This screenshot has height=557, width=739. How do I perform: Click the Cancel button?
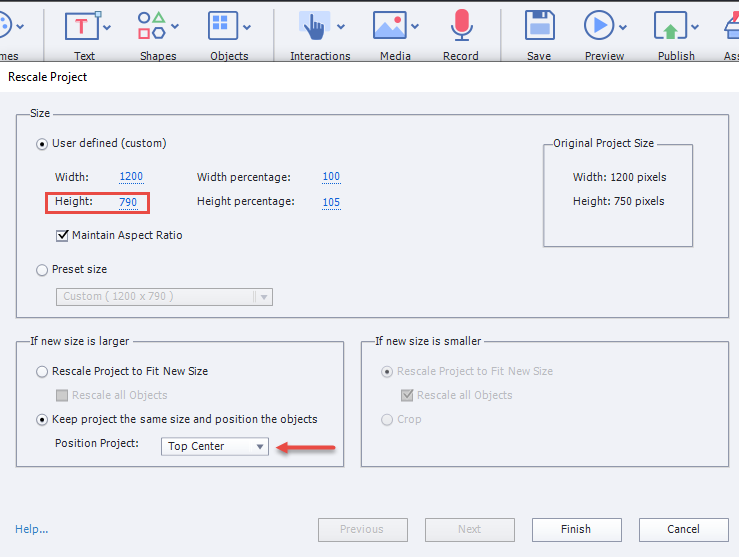tap(683, 529)
